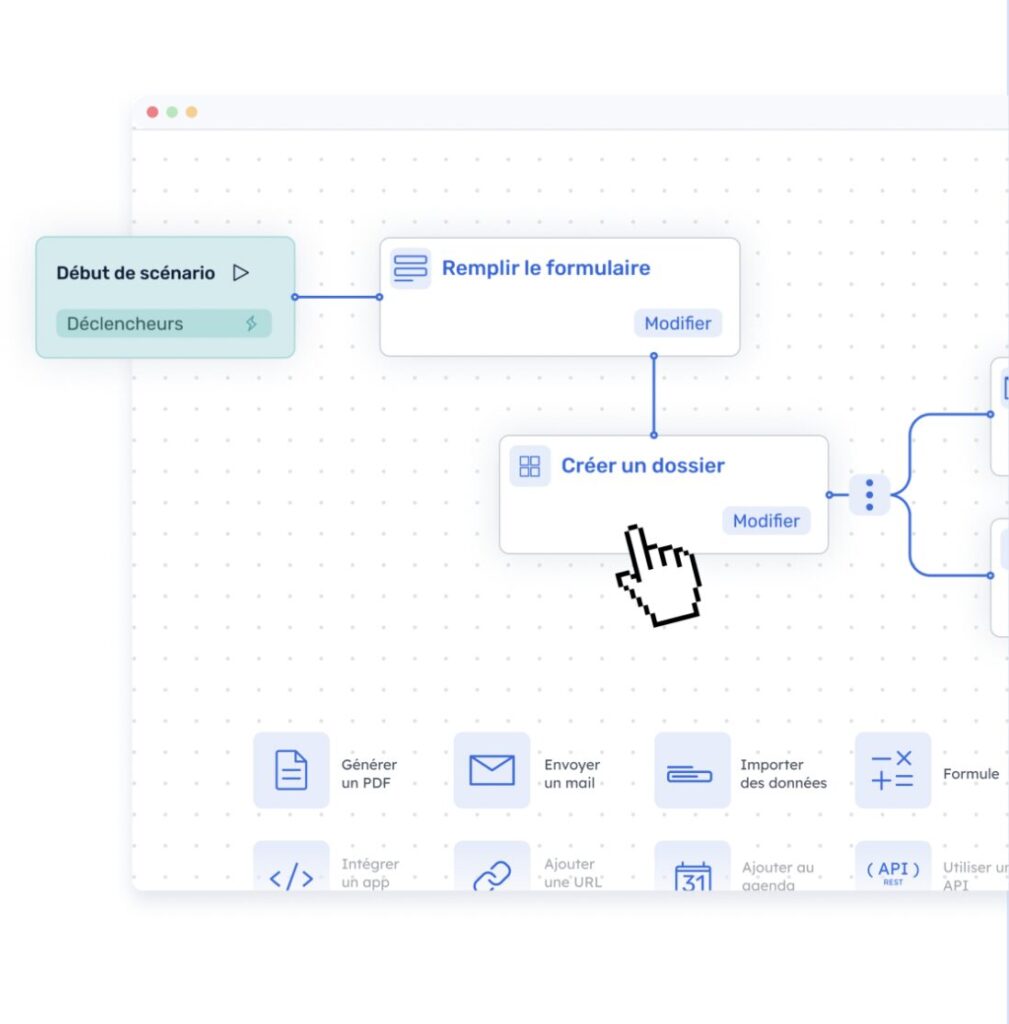Click the play triangle on Début de scénario
This screenshot has height=1024, width=1009.
(241, 271)
